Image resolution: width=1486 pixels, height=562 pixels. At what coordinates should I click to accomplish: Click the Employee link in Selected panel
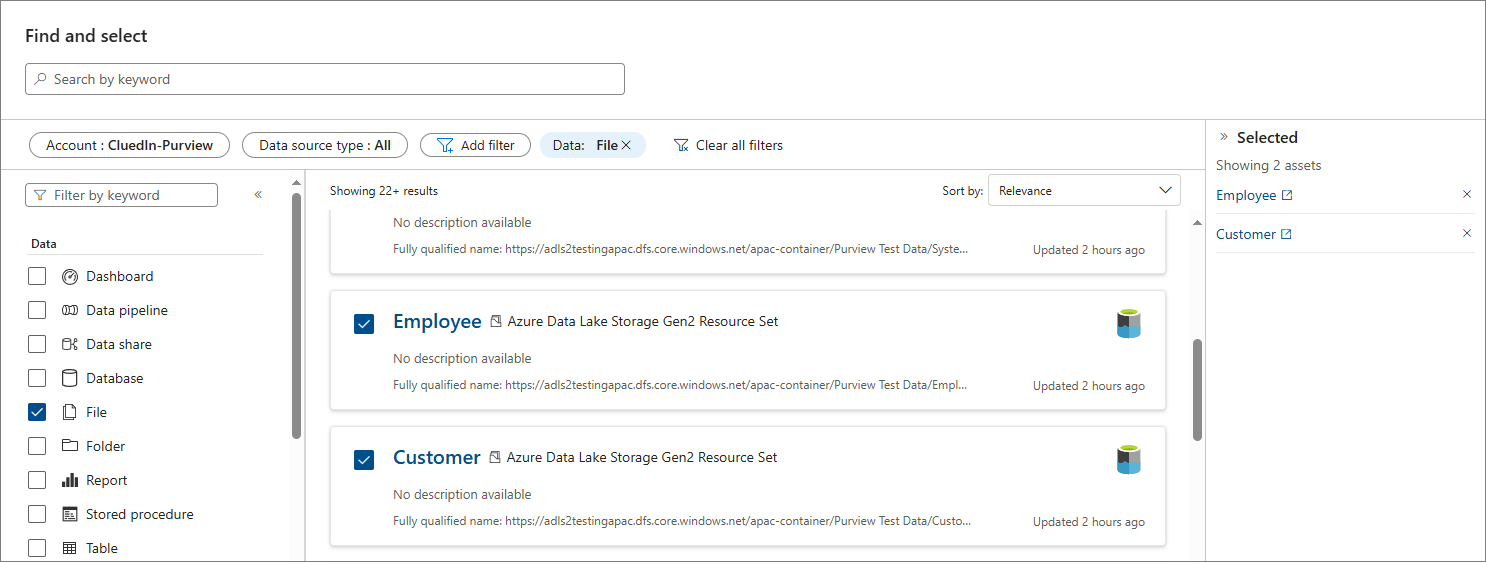pos(1246,195)
